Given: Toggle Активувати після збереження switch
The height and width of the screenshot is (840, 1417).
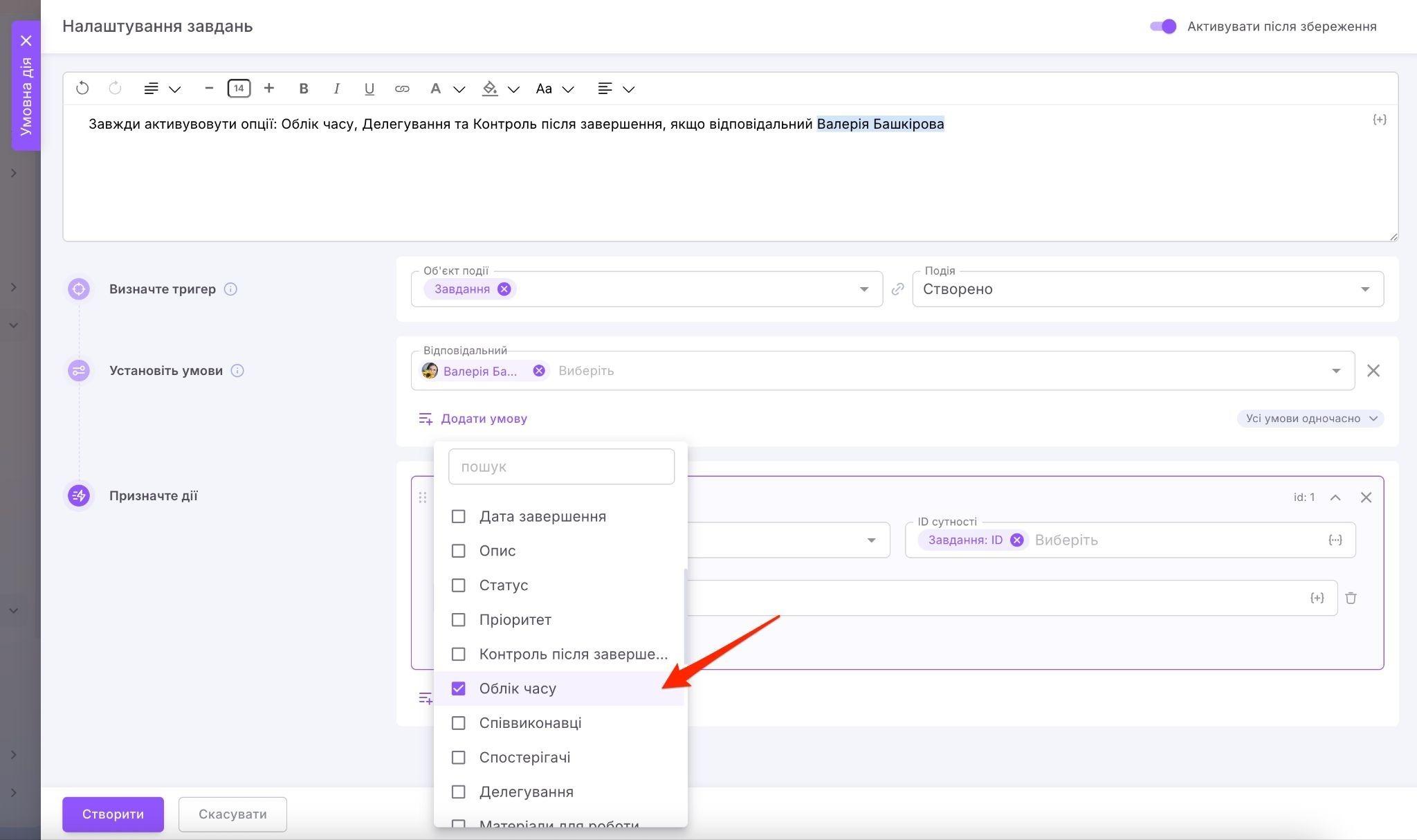Looking at the screenshot, I should coord(1163,26).
